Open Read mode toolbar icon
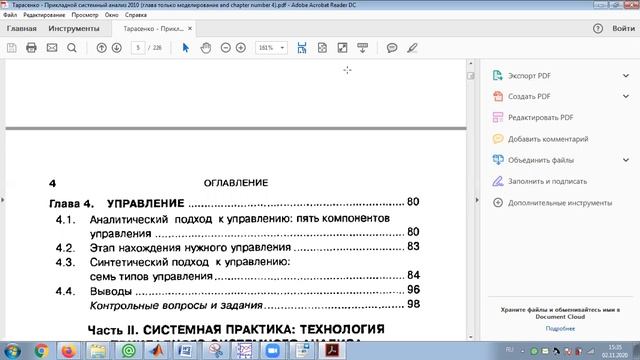Screen dimensions: 640x360 362,48
